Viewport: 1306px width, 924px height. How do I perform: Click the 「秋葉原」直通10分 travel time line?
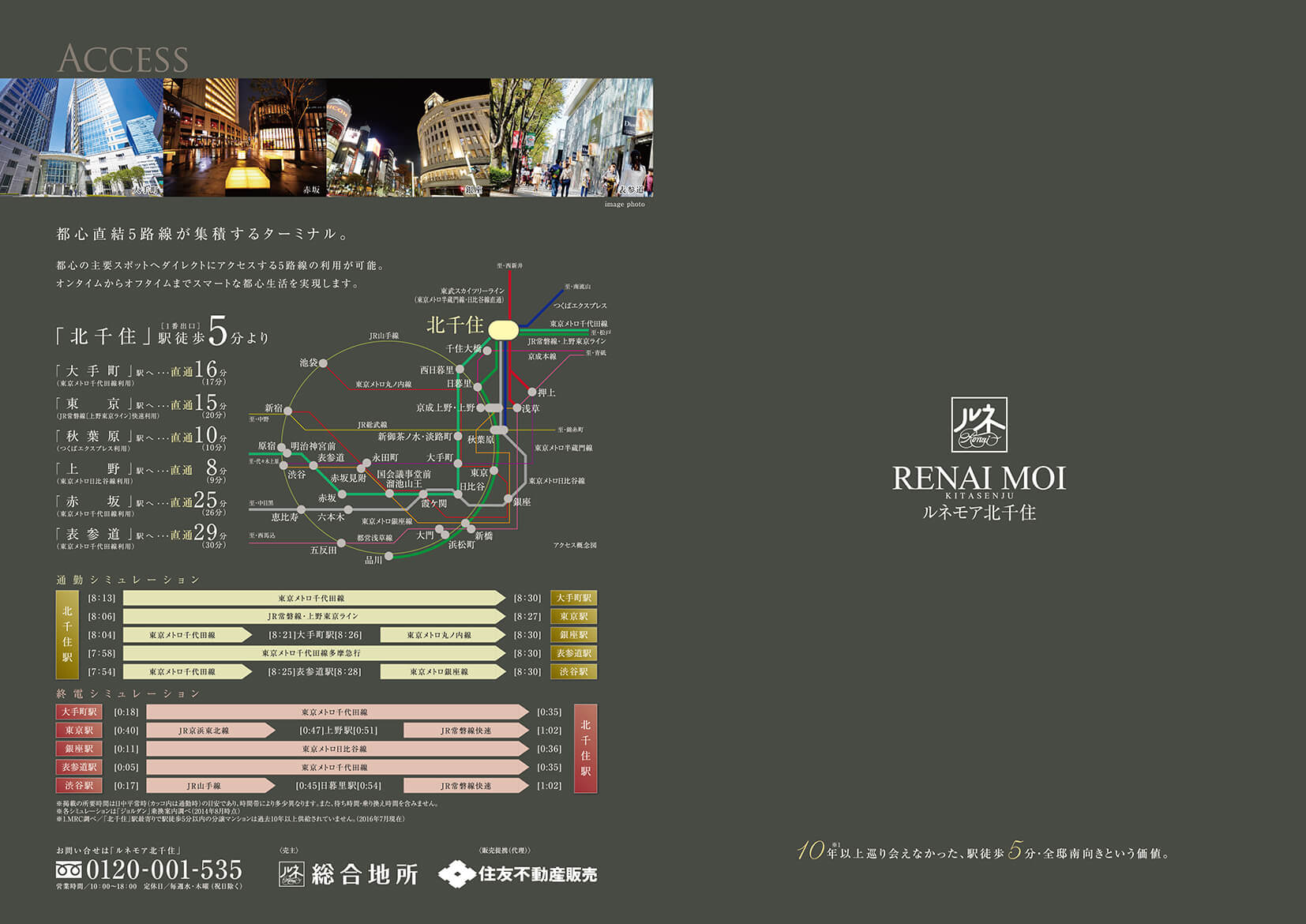(x=141, y=438)
